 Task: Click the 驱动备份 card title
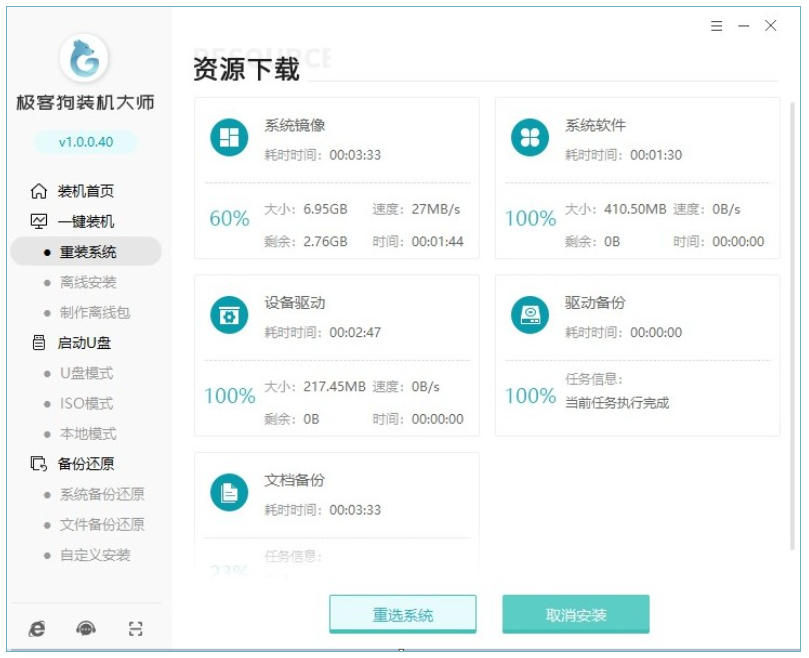click(595, 303)
